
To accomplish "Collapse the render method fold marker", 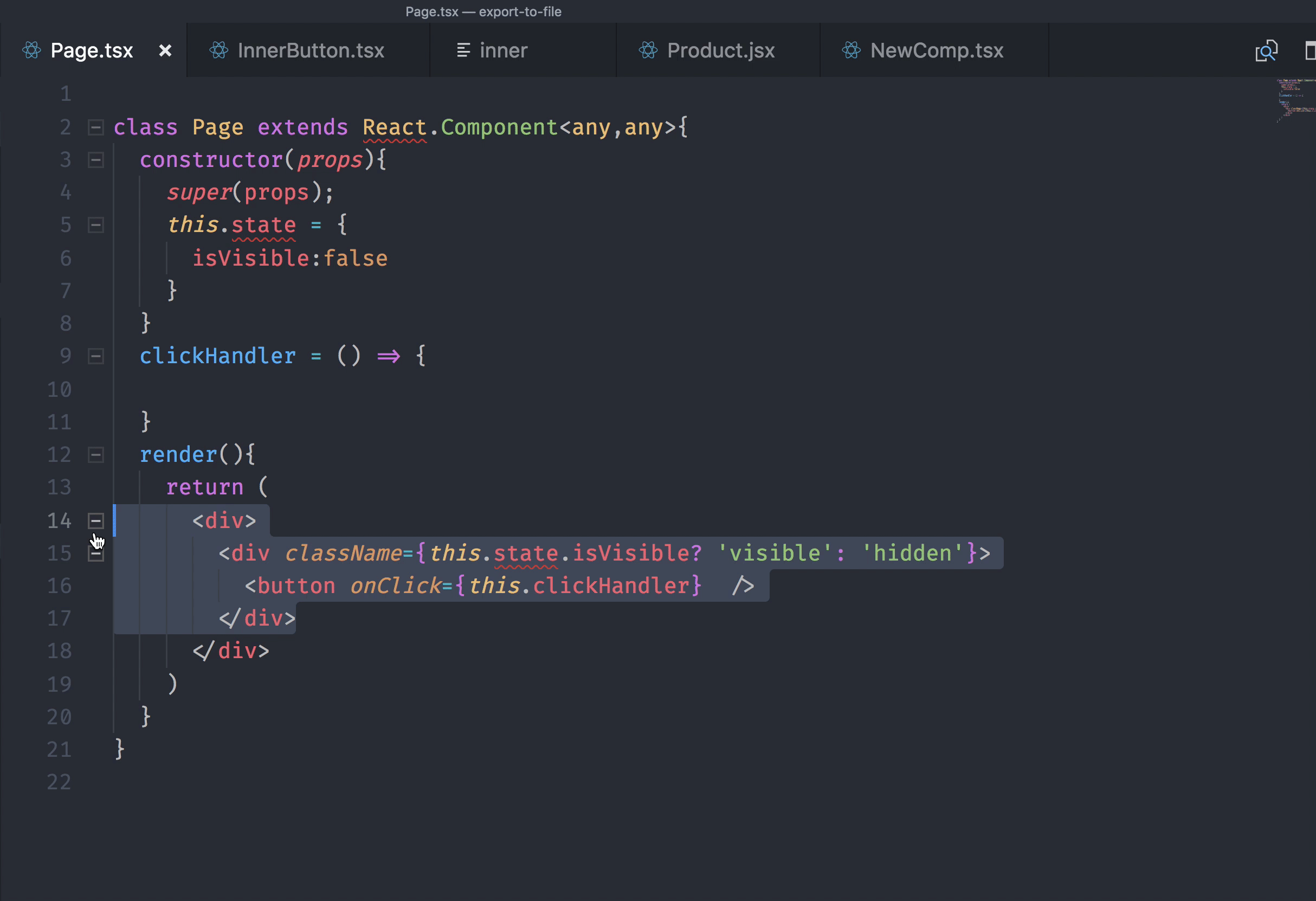I will tap(96, 455).
